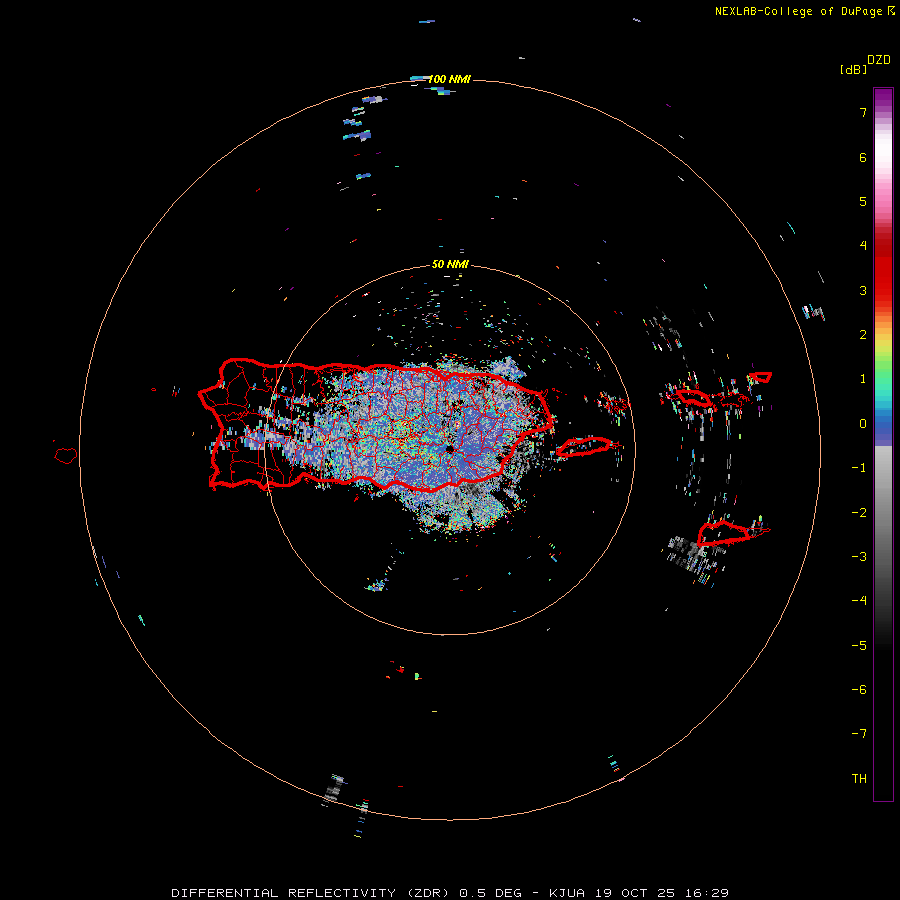
Task: Click the 1 value on the color scale
Action: (863, 379)
